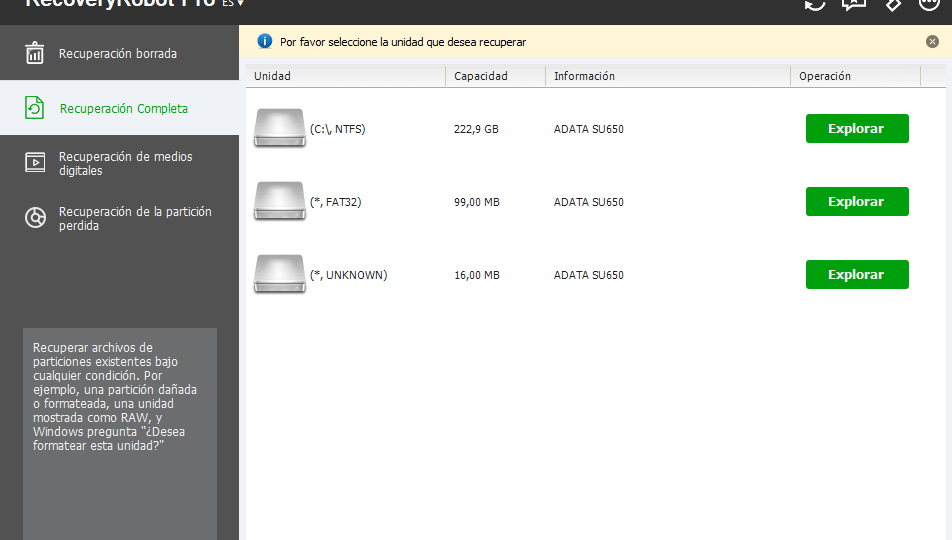Select the "(C:\, NTFS)" label
This screenshot has width=952, height=540.
(338, 129)
